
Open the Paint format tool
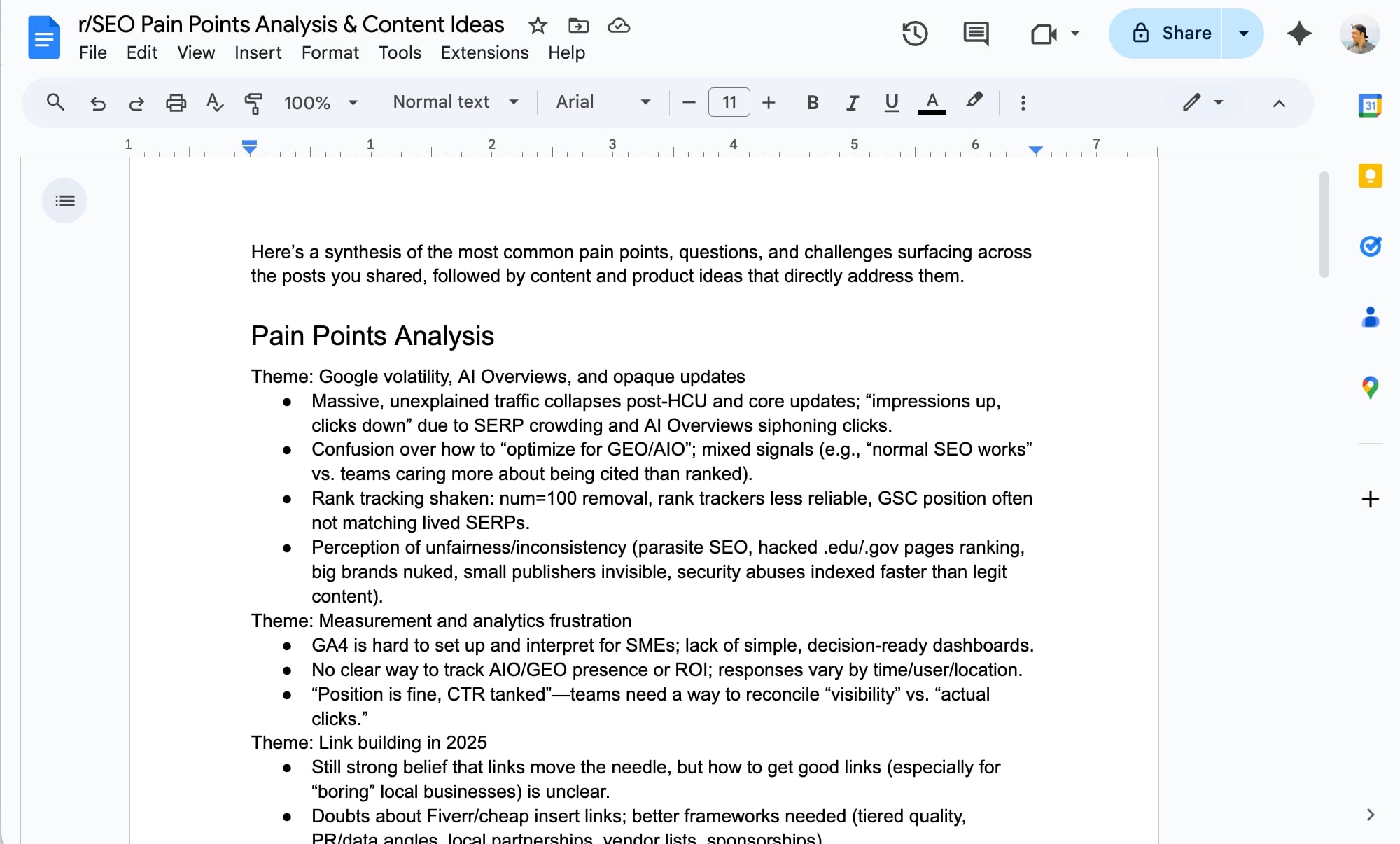tap(253, 102)
